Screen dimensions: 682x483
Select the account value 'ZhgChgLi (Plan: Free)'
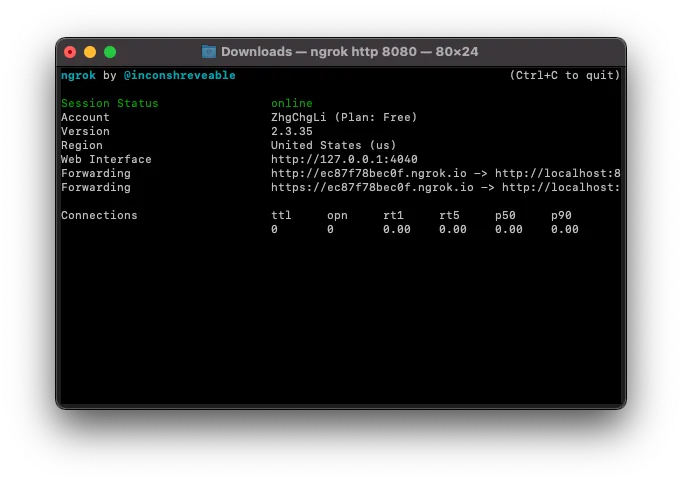(x=344, y=117)
